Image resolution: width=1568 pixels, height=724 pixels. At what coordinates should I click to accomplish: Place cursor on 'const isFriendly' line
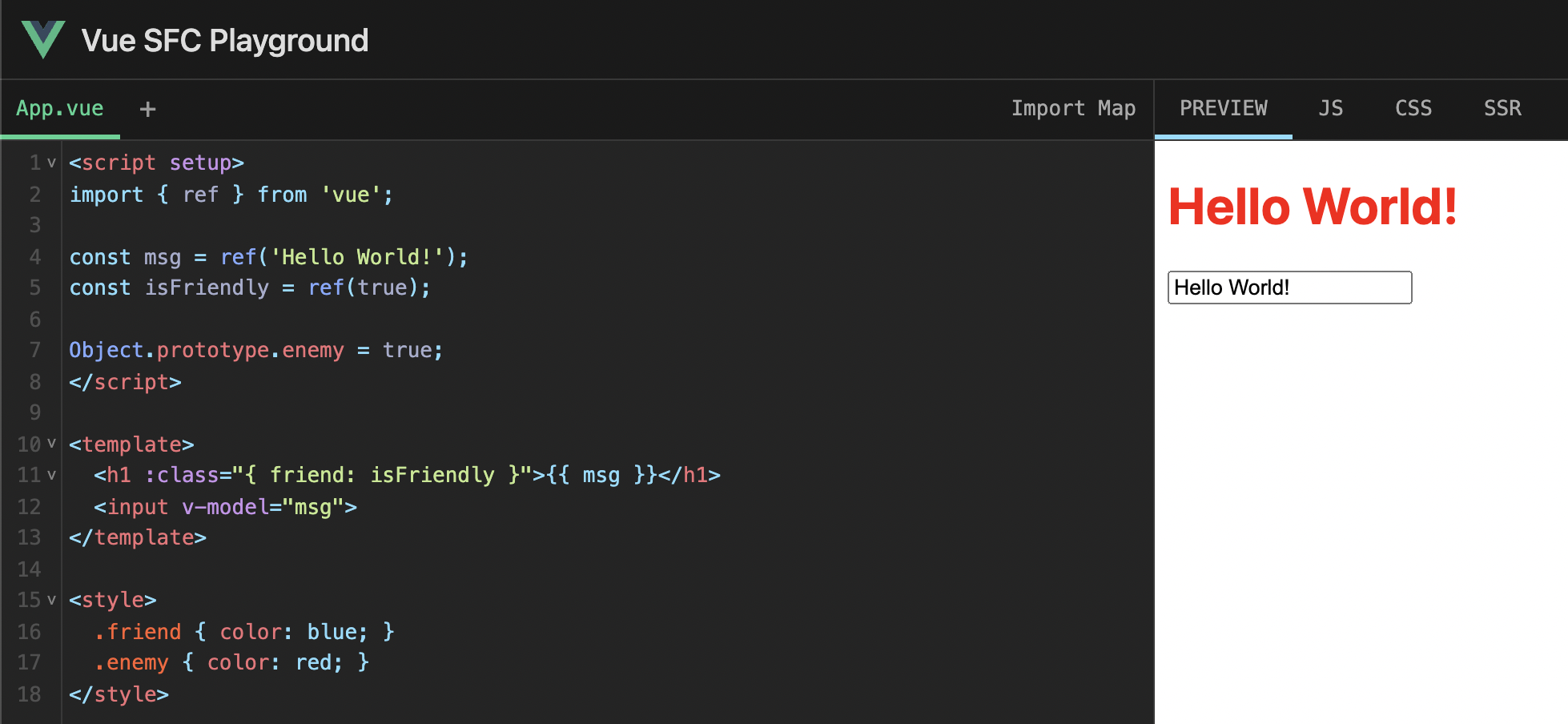click(250, 288)
